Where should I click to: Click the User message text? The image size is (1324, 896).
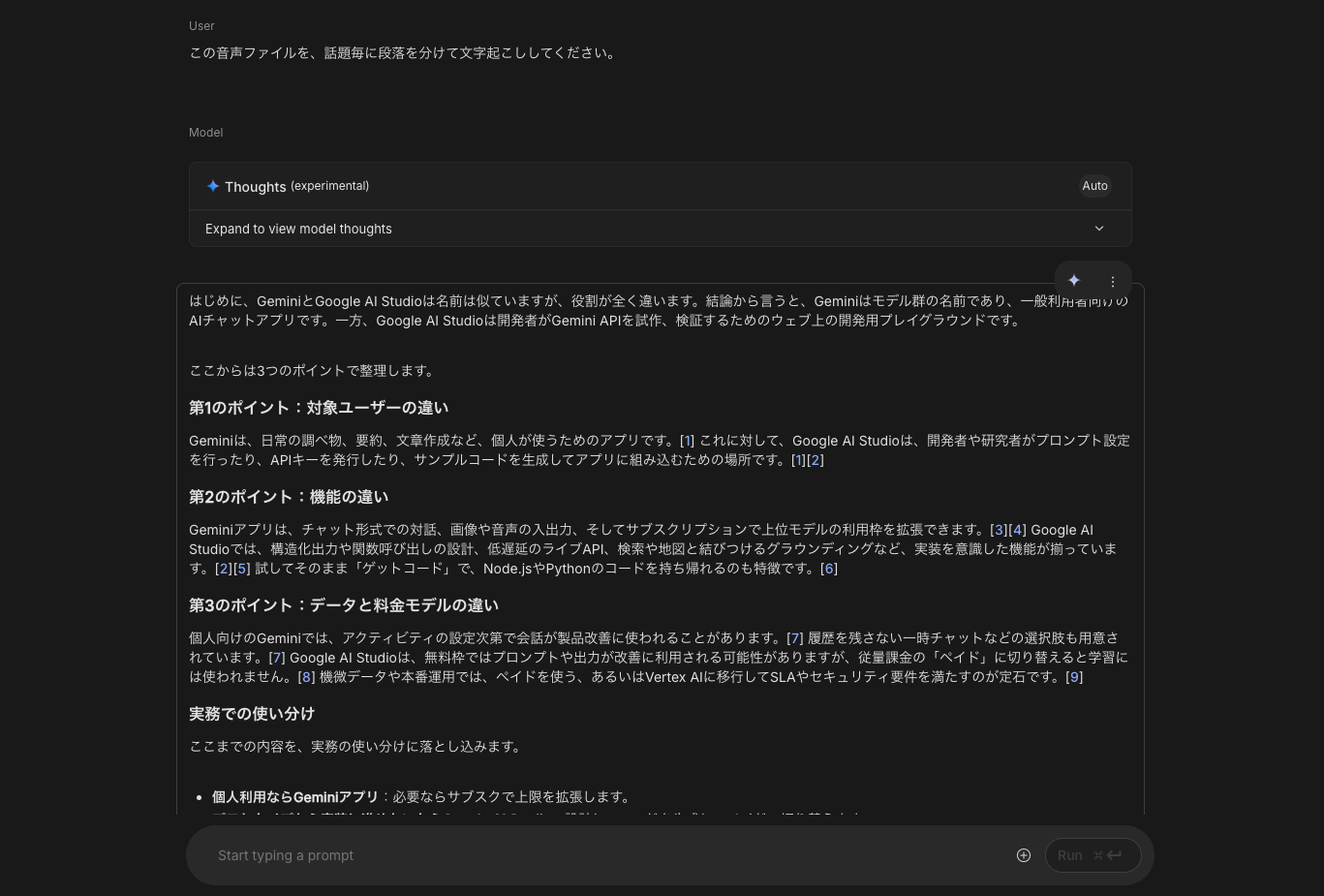tap(404, 53)
